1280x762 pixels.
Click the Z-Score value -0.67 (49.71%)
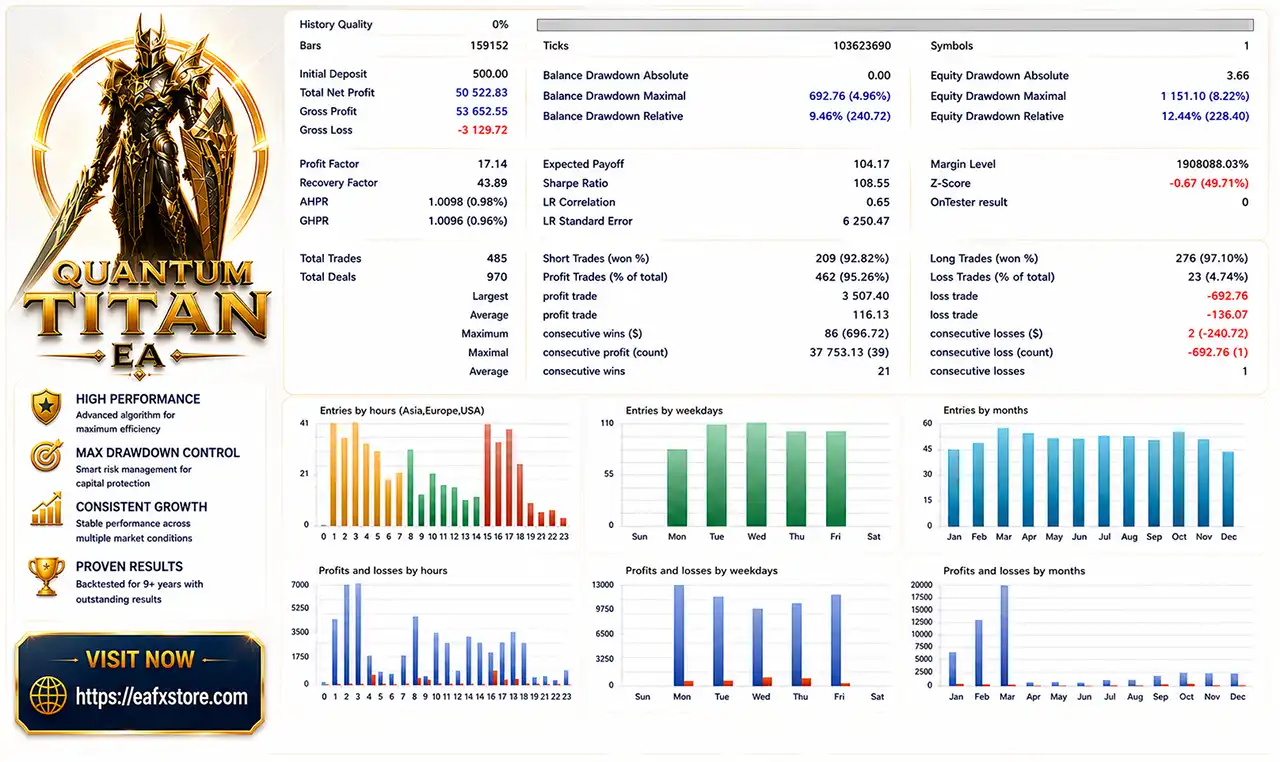tap(1209, 183)
